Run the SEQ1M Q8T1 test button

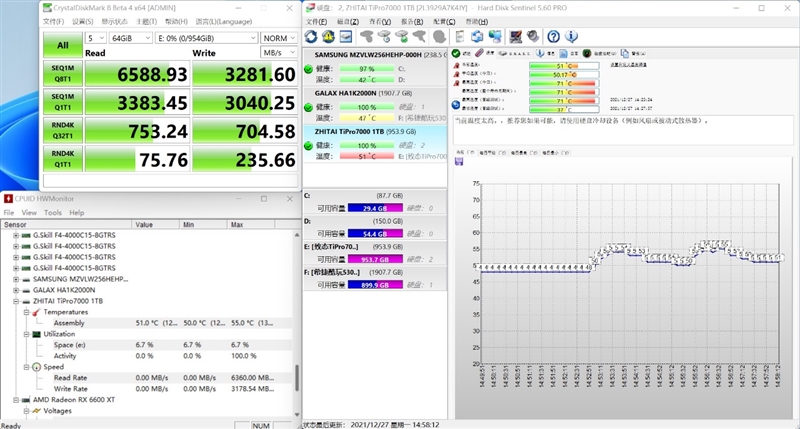coord(63,73)
